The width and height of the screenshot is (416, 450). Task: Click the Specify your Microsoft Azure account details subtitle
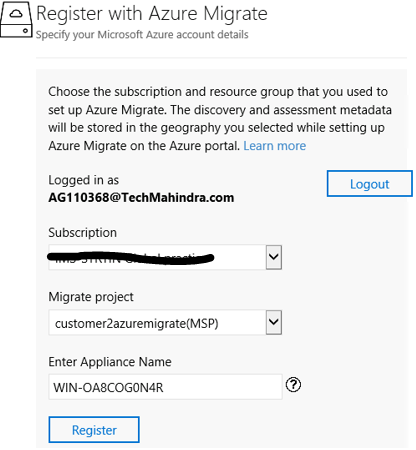(x=142, y=35)
